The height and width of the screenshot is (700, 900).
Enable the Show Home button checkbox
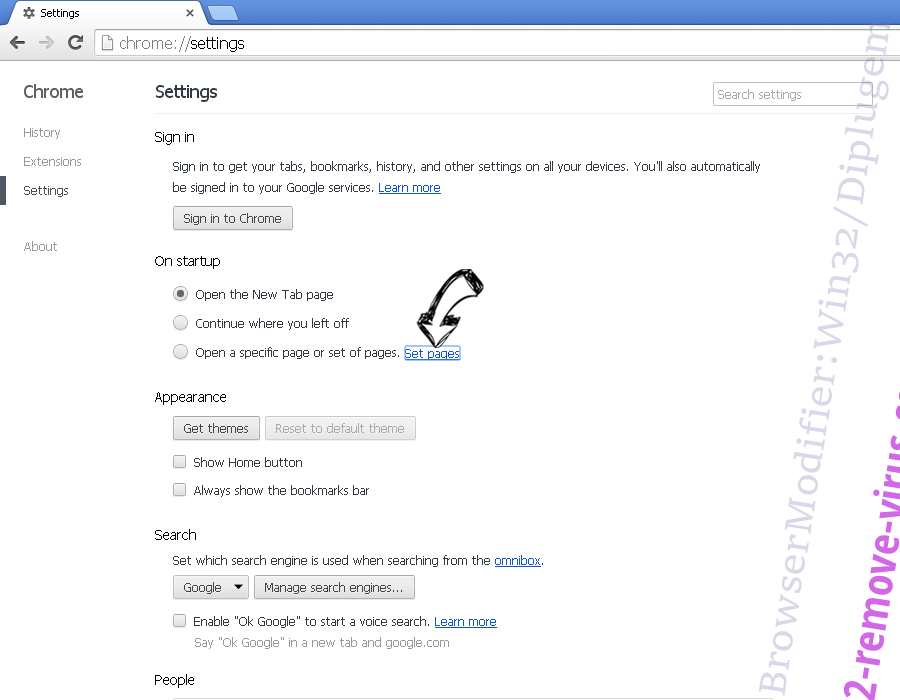click(180, 462)
